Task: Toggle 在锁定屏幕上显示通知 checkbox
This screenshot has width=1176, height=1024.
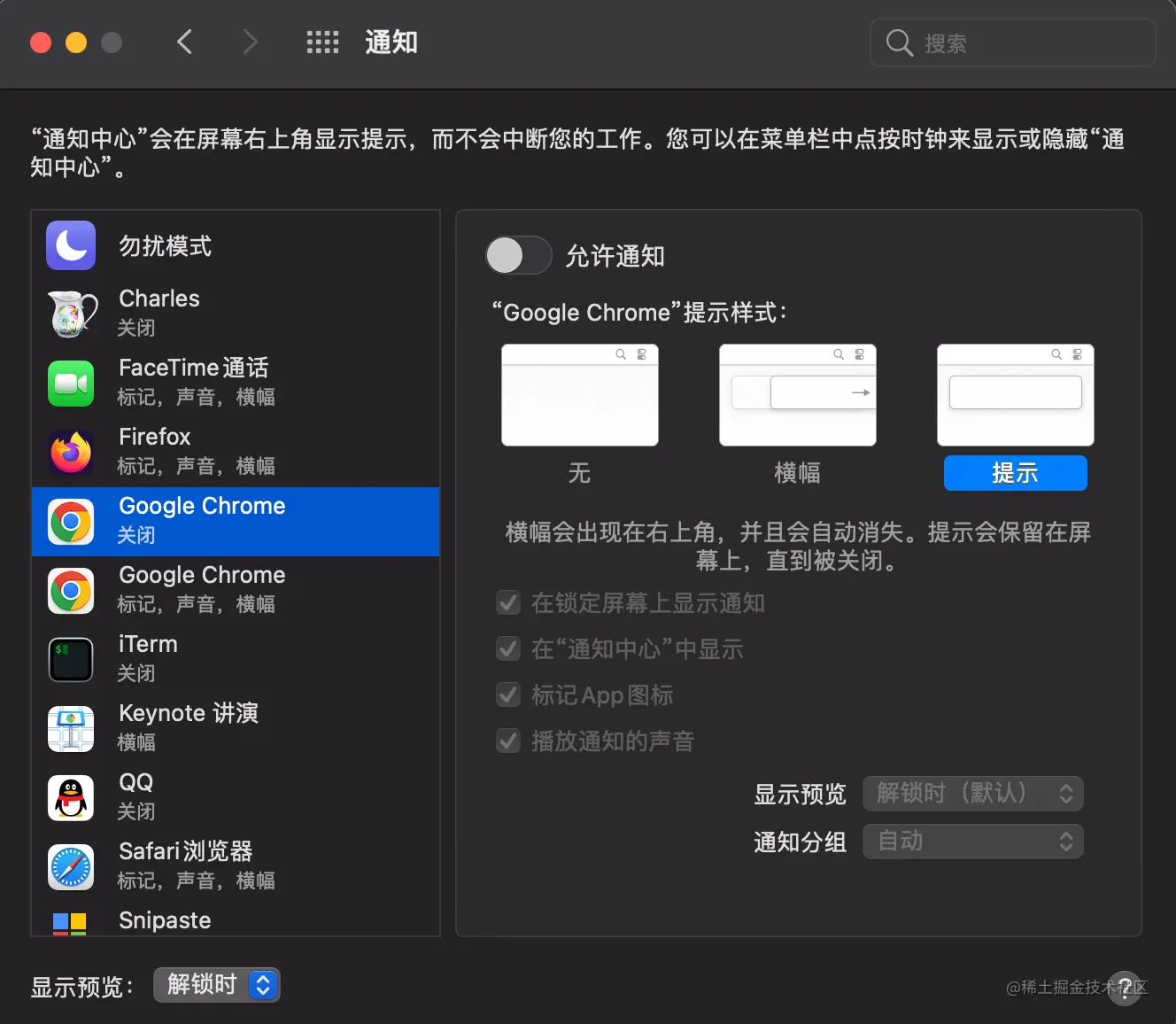Action: [508, 603]
